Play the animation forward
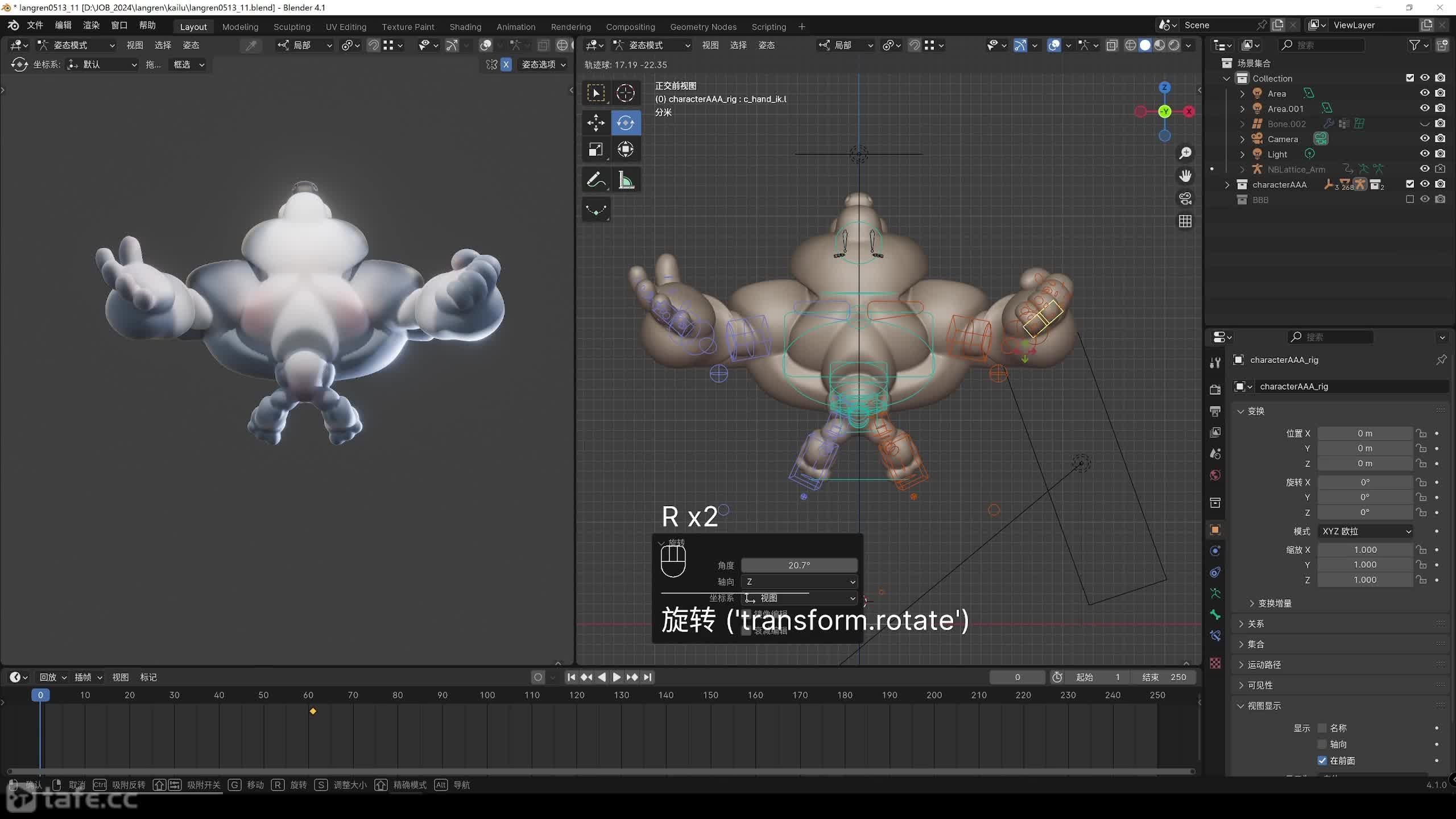The width and height of the screenshot is (1456, 819). (617, 677)
